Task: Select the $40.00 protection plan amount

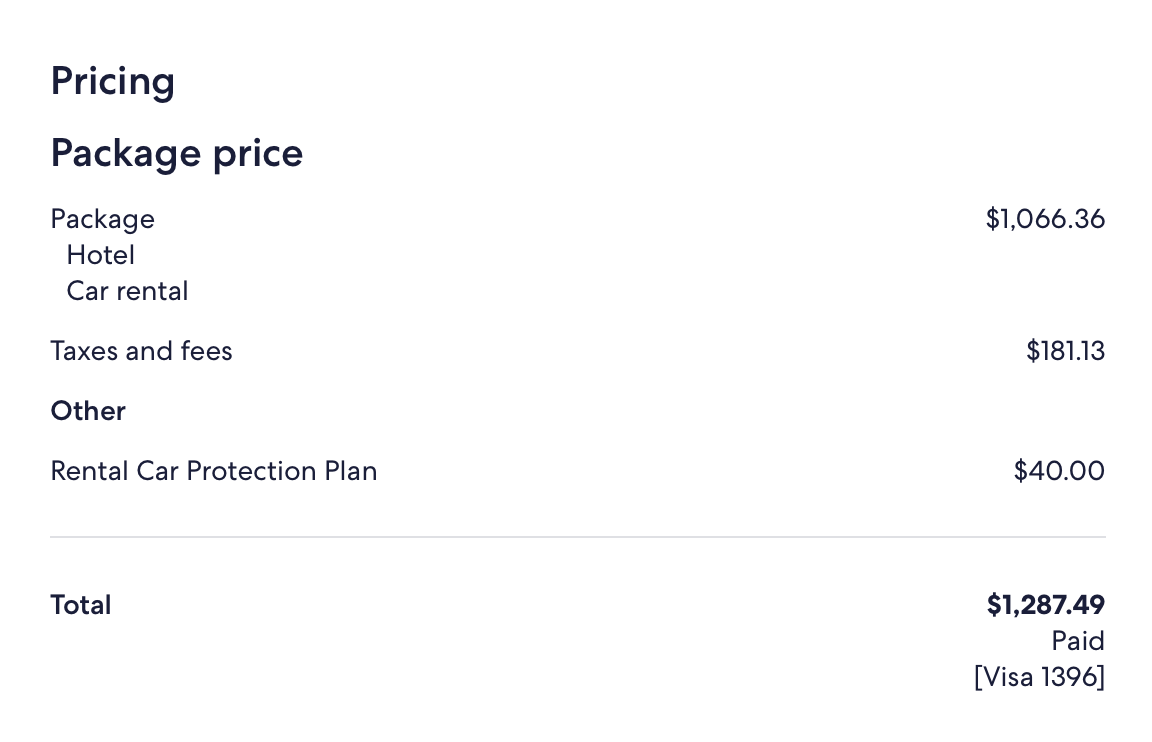Action: [x=1059, y=471]
